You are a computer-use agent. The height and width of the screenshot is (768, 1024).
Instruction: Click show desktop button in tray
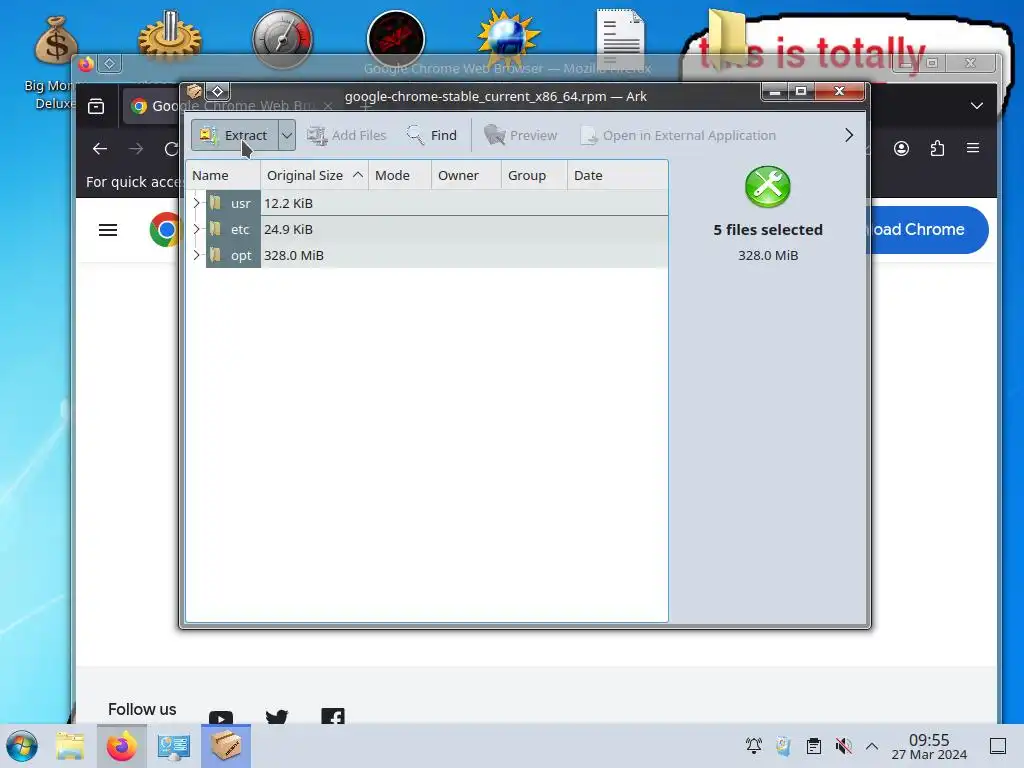(998, 746)
